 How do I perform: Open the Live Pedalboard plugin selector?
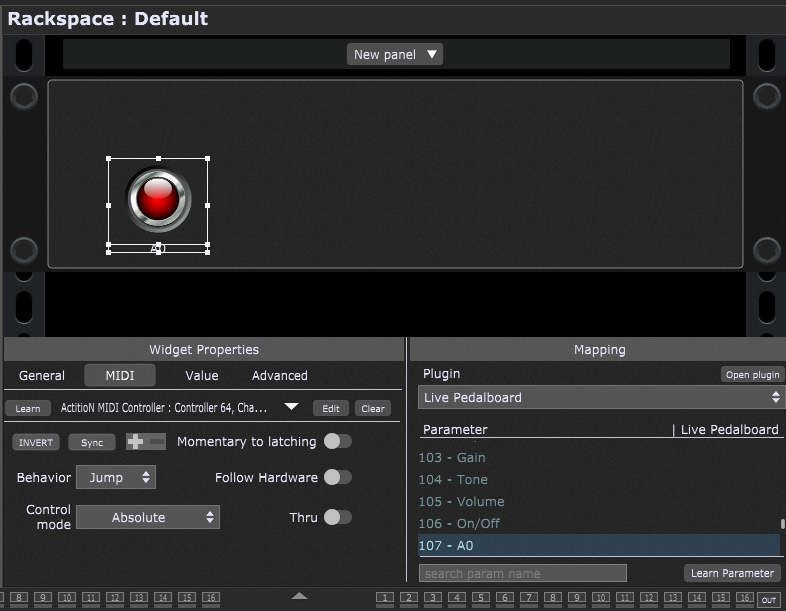click(x=600, y=397)
